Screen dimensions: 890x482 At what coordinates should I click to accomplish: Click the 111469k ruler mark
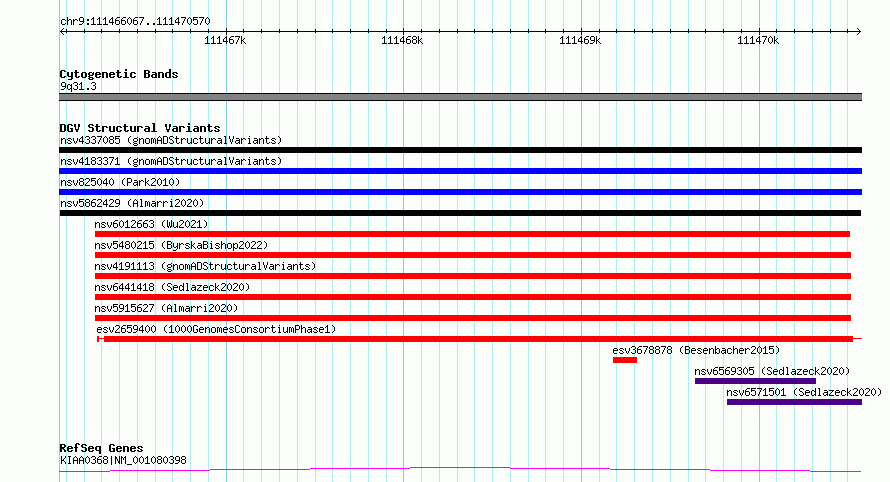[x=580, y=40]
